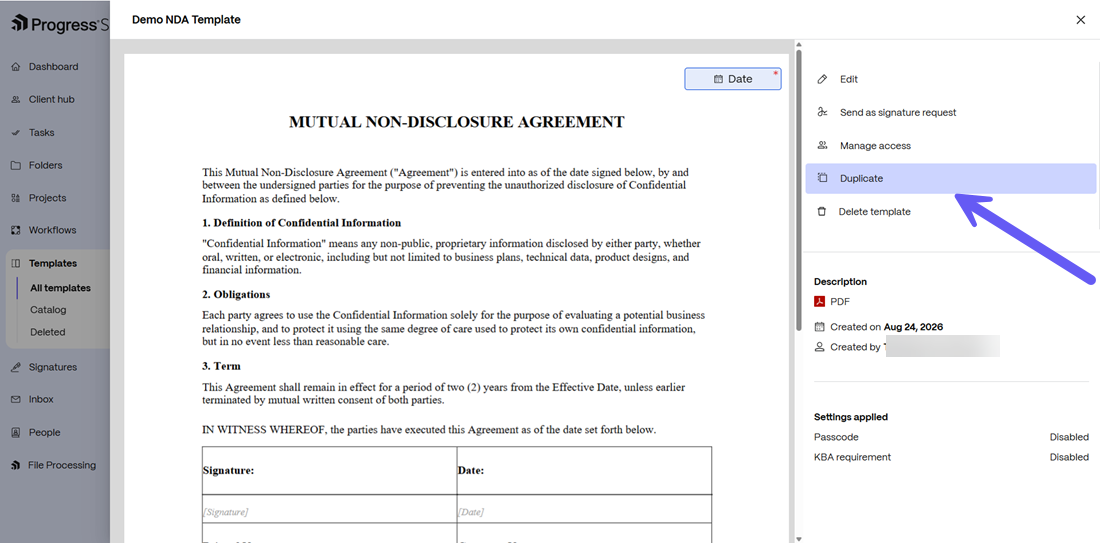Click the Passcode setting row
Screen dimensions: 1100x543
(951, 437)
